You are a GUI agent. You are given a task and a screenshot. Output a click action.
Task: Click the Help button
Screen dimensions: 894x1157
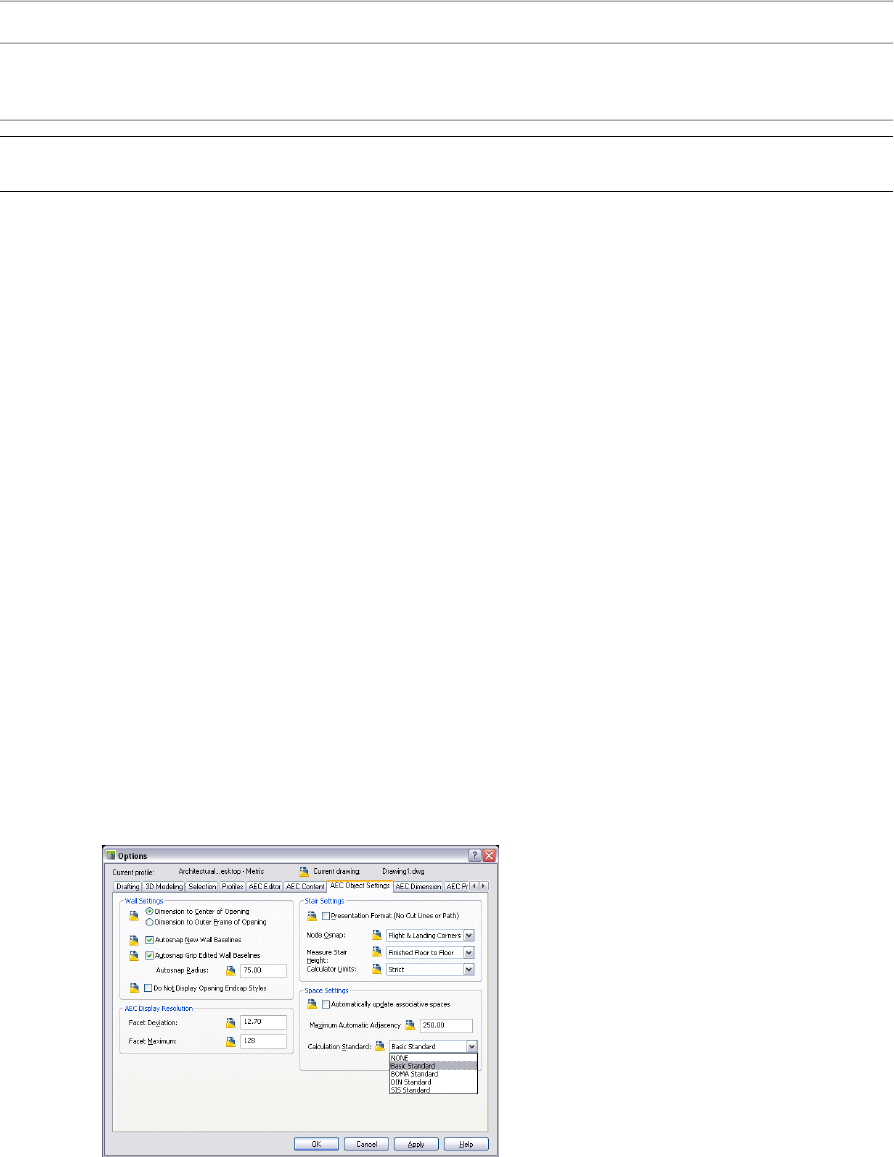pyautogui.click(x=466, y=1144)
